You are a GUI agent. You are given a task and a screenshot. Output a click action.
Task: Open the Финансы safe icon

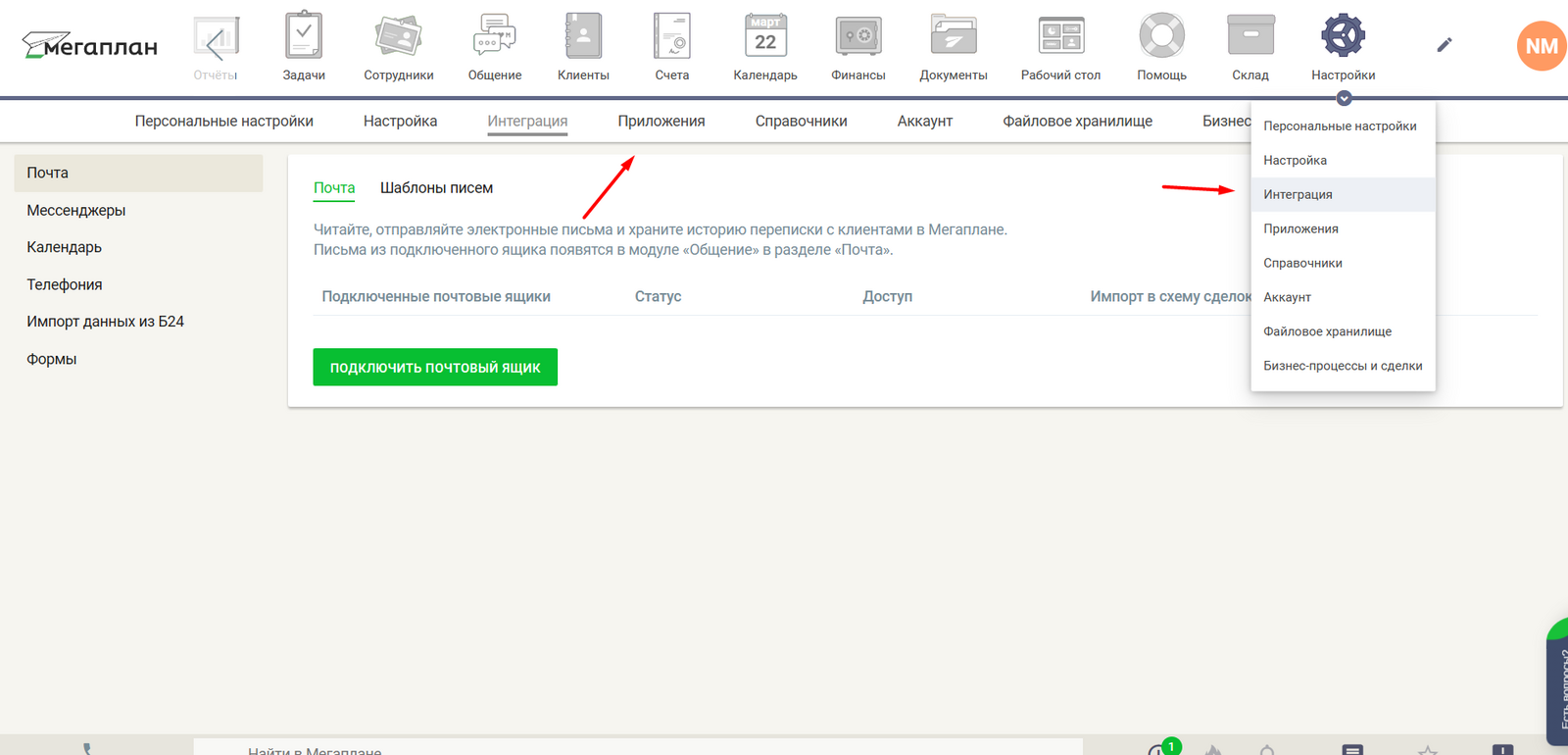pyautogui.click(x=857, y=37)
